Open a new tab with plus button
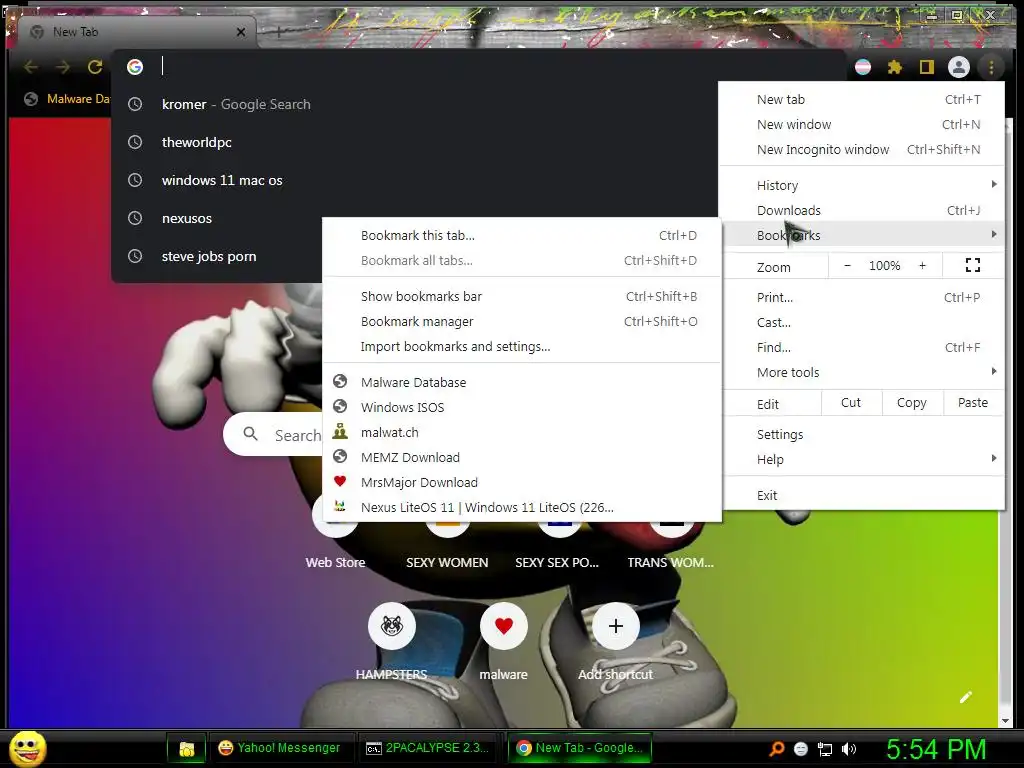The width and height of the screenshot is (1024, 768). point(278,31)
